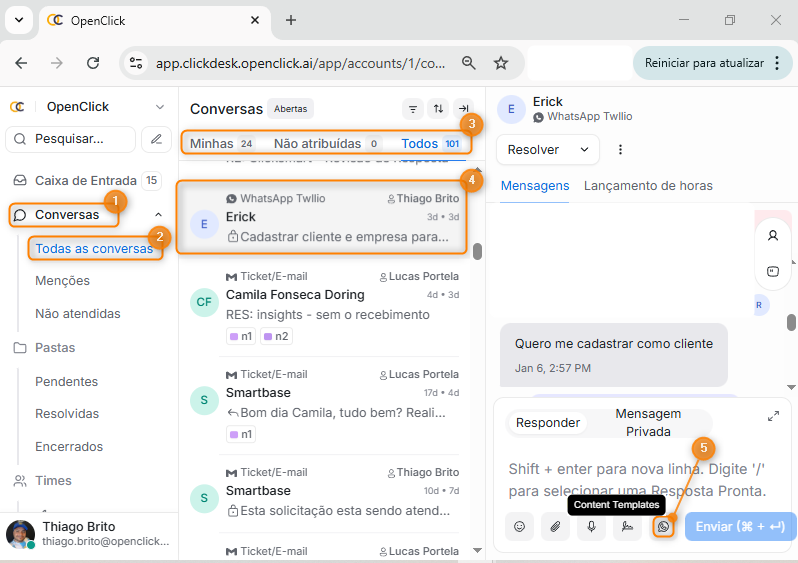Click the compose new conversation pencil icon
Image resolution: width=798 pixels, height=563 pixels.
click(x=156, y=139)
